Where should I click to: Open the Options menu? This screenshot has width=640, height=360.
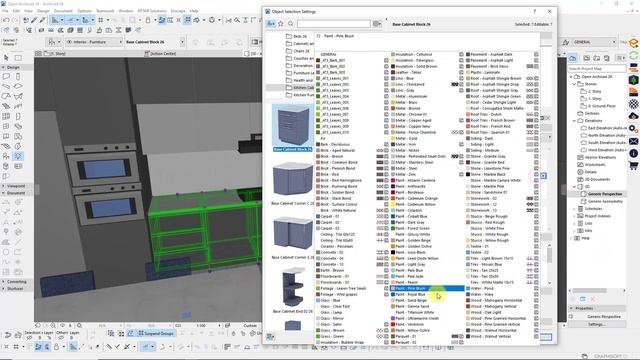84,11
